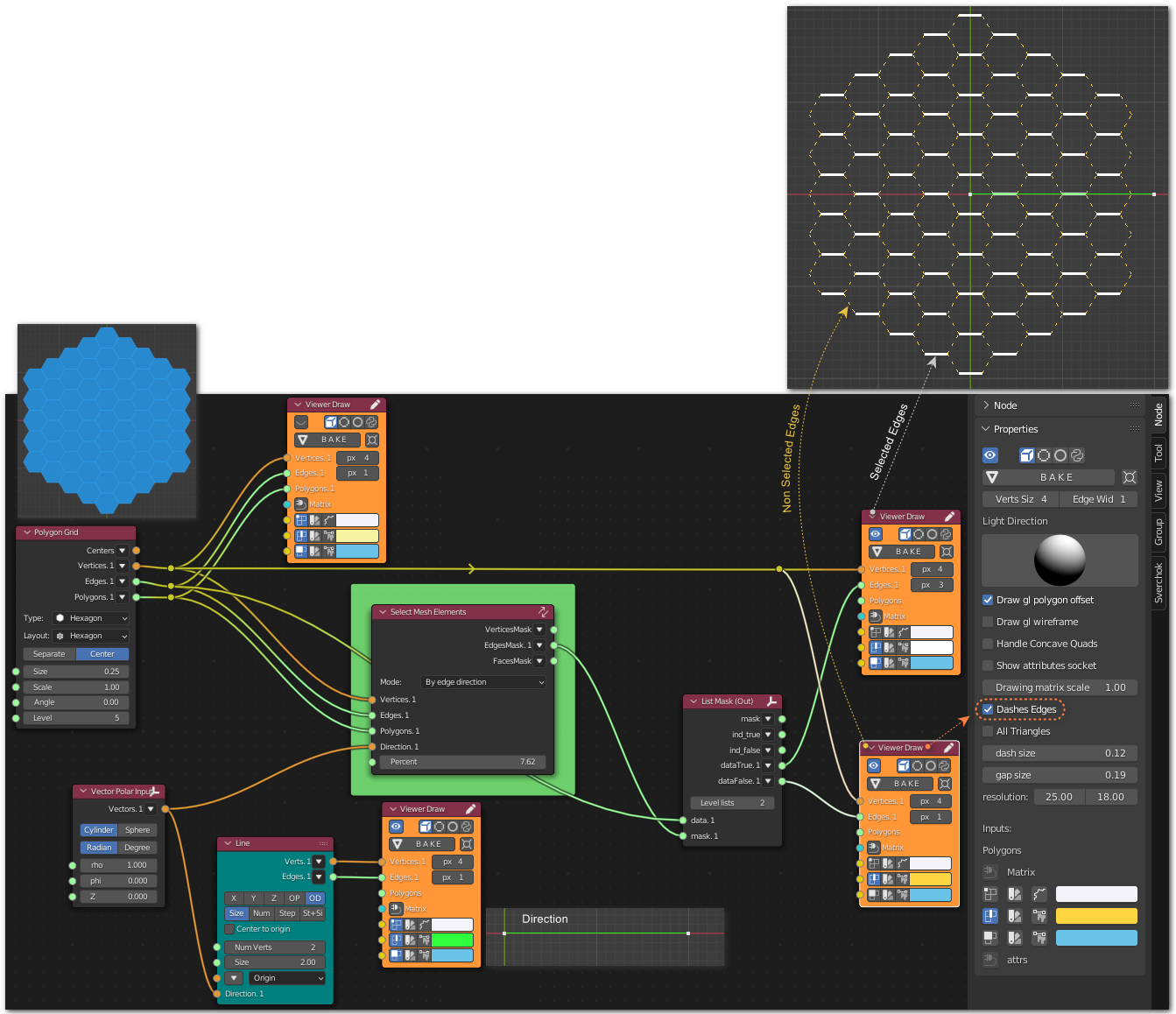The width and height of the screenshot is (1176, 1014).
Task: Click the pencil icon on the Selected Edges Viewer Draw node
Action: coord(949,517)
